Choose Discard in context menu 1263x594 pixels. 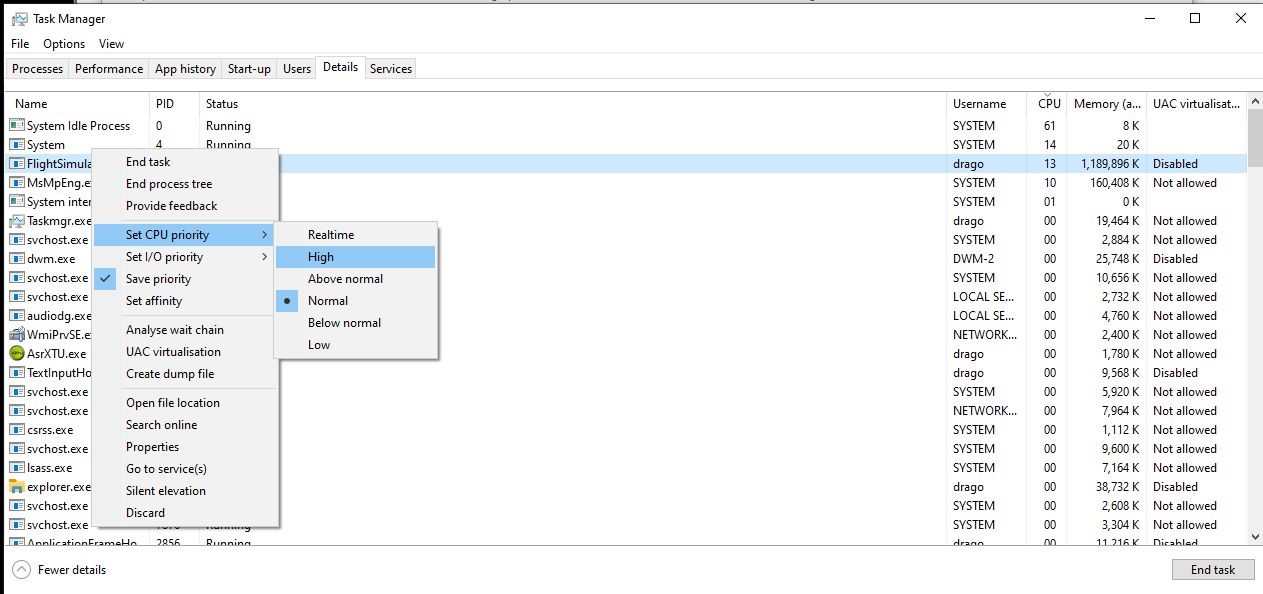click(186, 513)
